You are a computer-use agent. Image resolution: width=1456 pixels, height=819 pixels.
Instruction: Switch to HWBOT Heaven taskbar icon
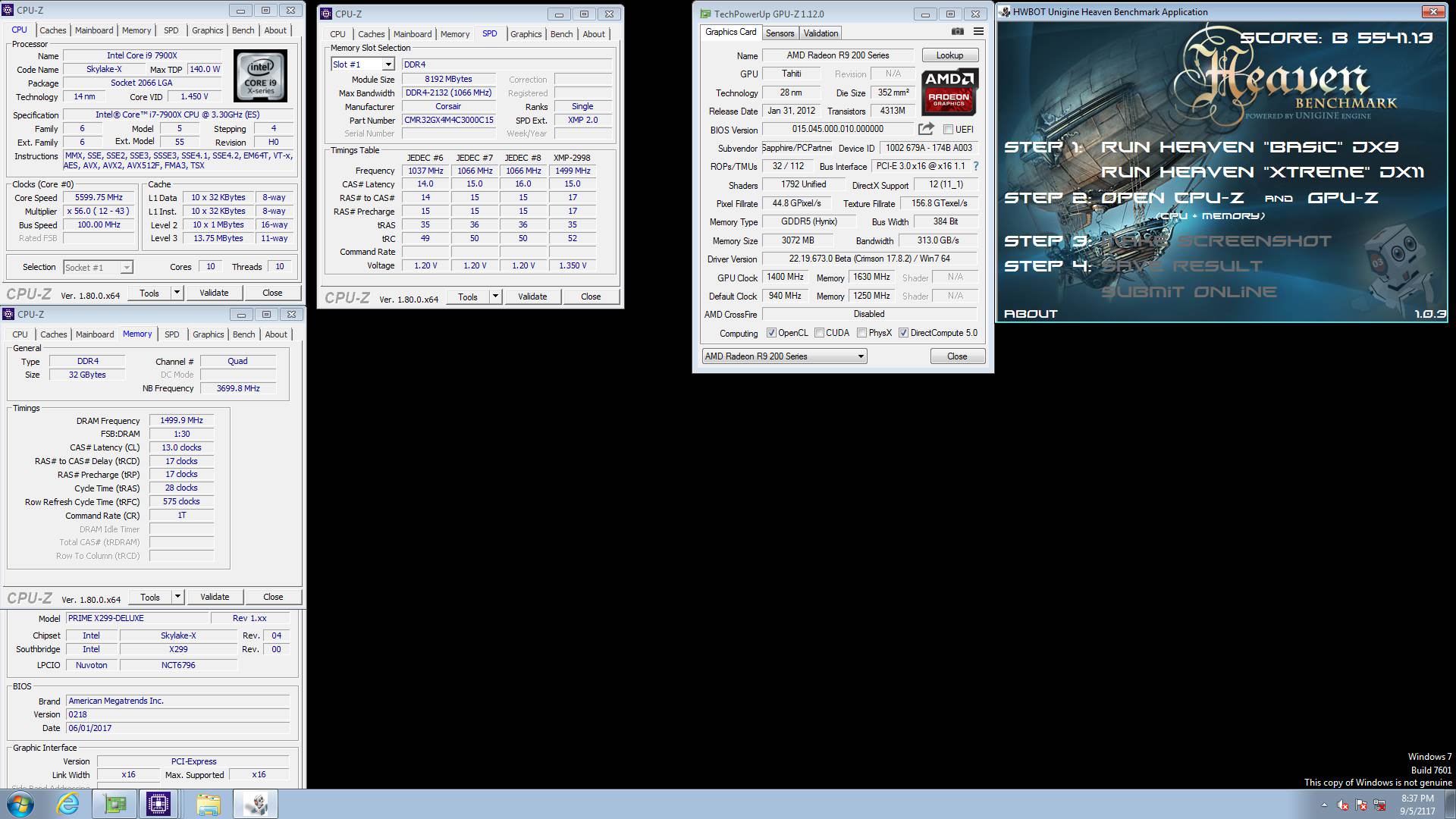(x=255, y=804)
